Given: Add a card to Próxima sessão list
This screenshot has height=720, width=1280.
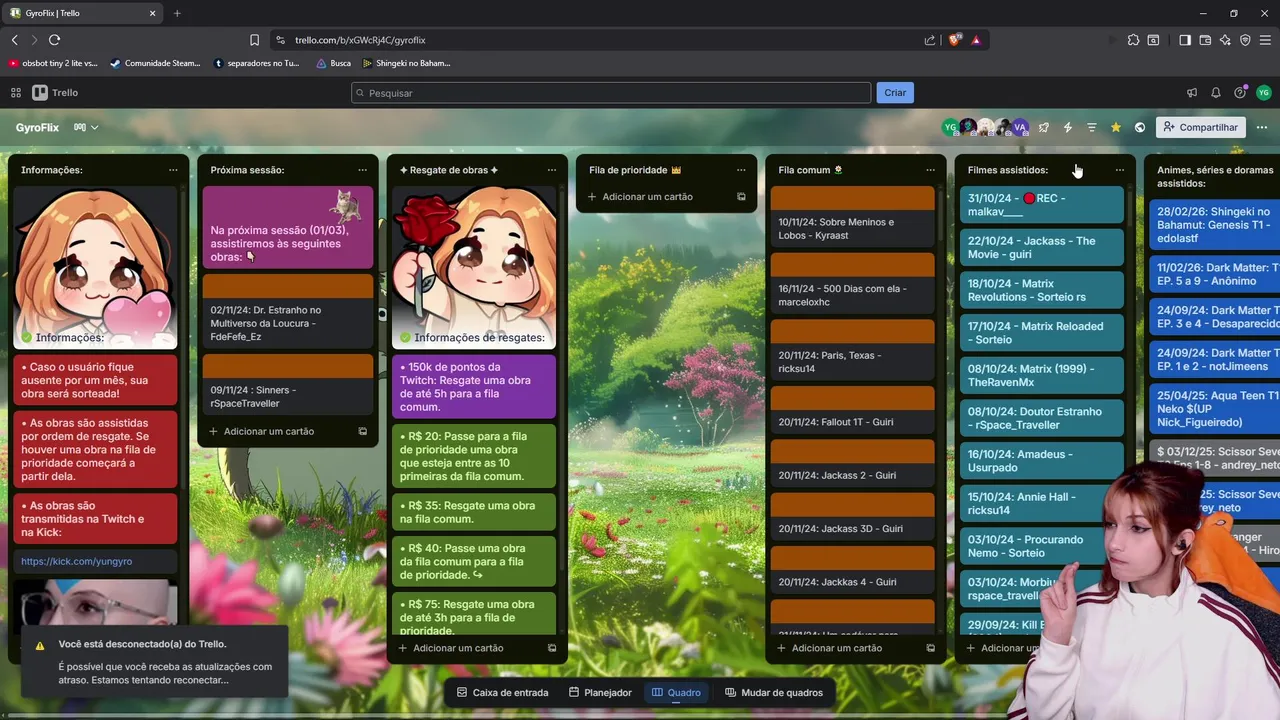Looking at the screenshot, I should click(x=269, y=432).
